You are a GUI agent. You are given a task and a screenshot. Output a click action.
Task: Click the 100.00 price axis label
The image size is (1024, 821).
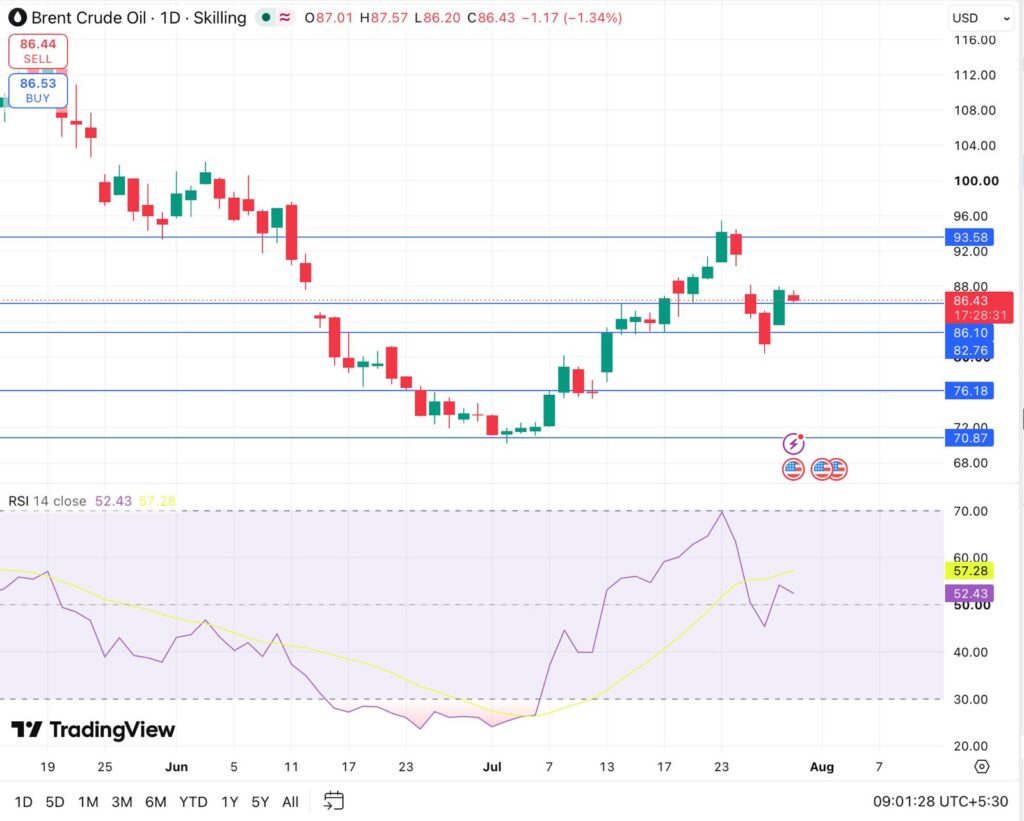pyautogui.click(x=976, y=181)
